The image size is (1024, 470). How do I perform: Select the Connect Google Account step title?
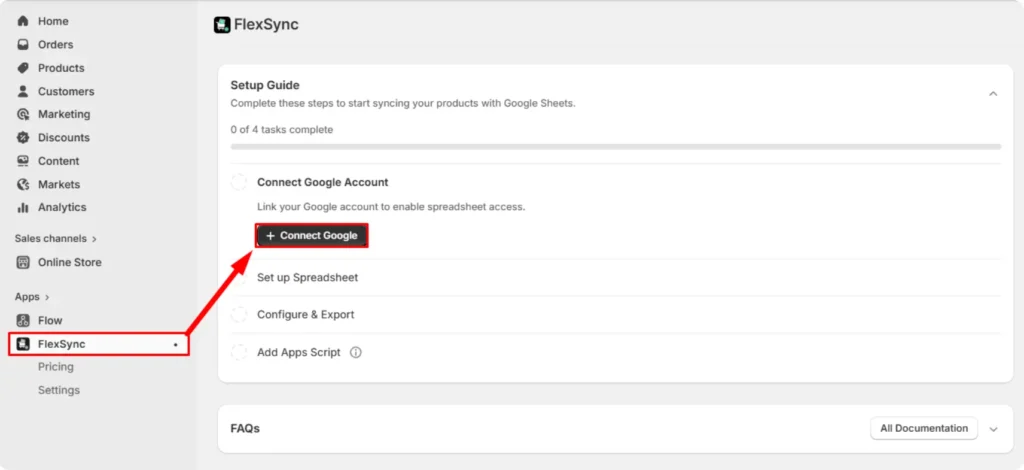[323, 182]
